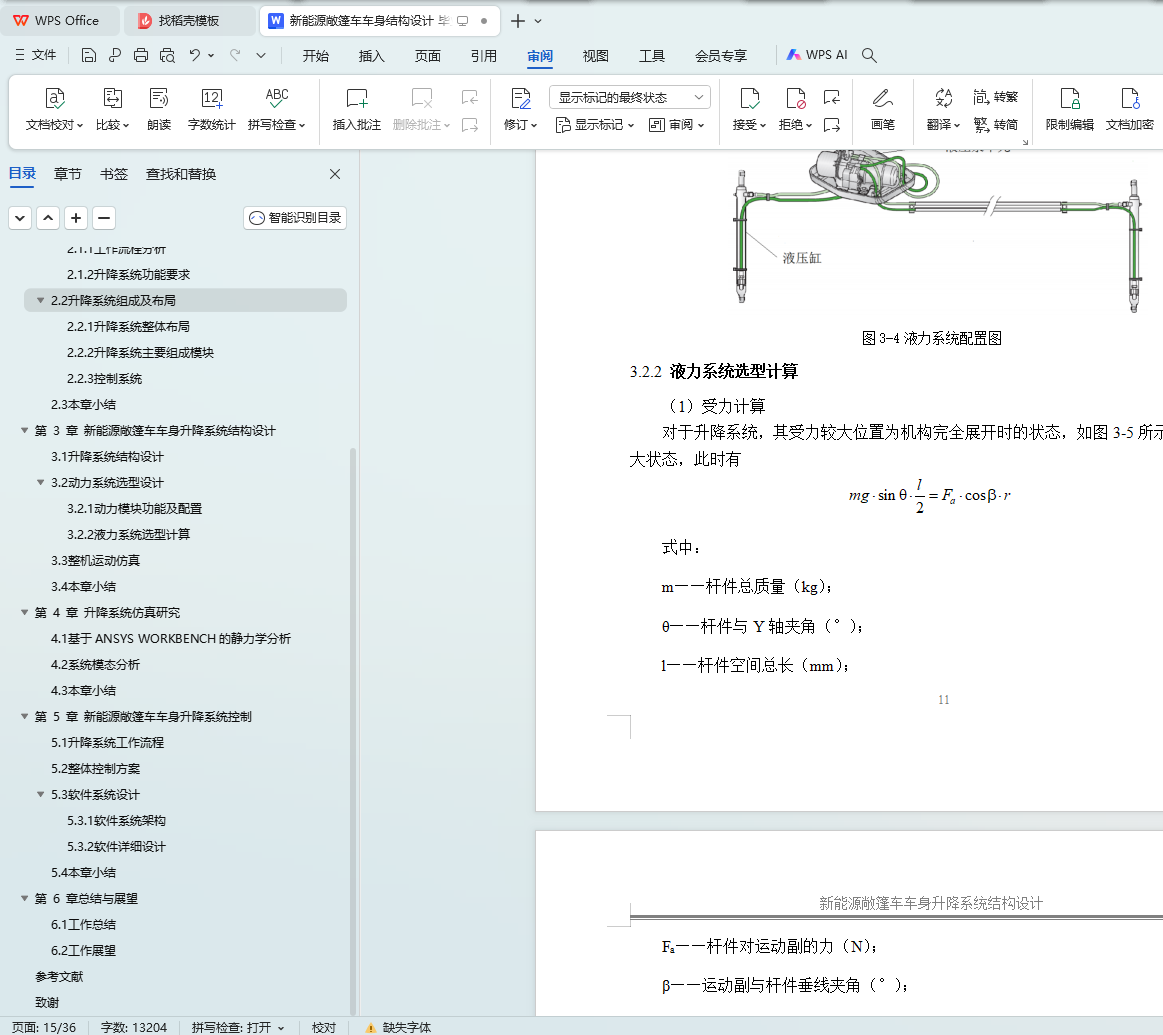Viewport: 1163px width, 1035px height.
Task: Start 朗读 read aloud
Action: click(x=159, y=109)
